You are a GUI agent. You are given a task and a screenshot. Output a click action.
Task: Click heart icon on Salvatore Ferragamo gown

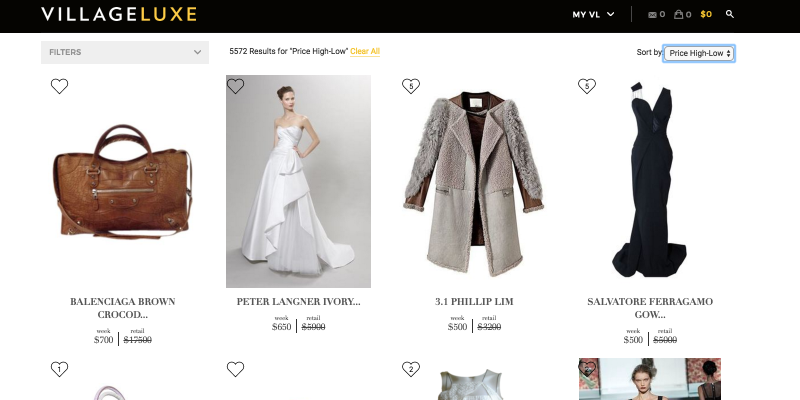pos(587,86)
